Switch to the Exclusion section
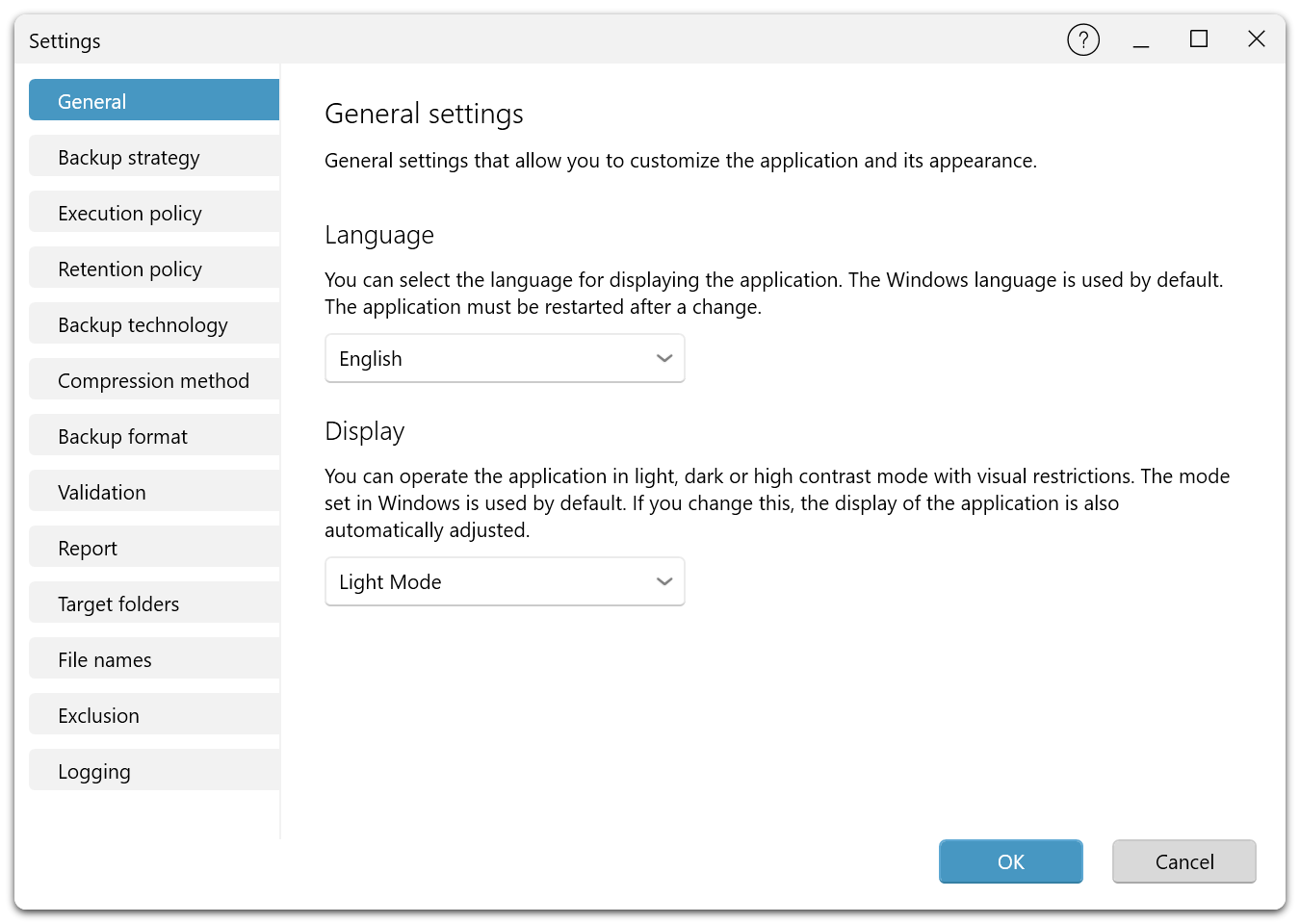Screen dimensions: 1300x924 [154, 715]
